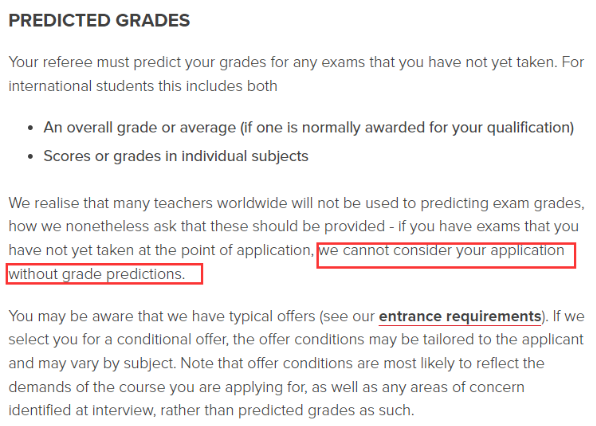Click the red-boxed 'we cannot consider your application' text

(x=442, y=250)
